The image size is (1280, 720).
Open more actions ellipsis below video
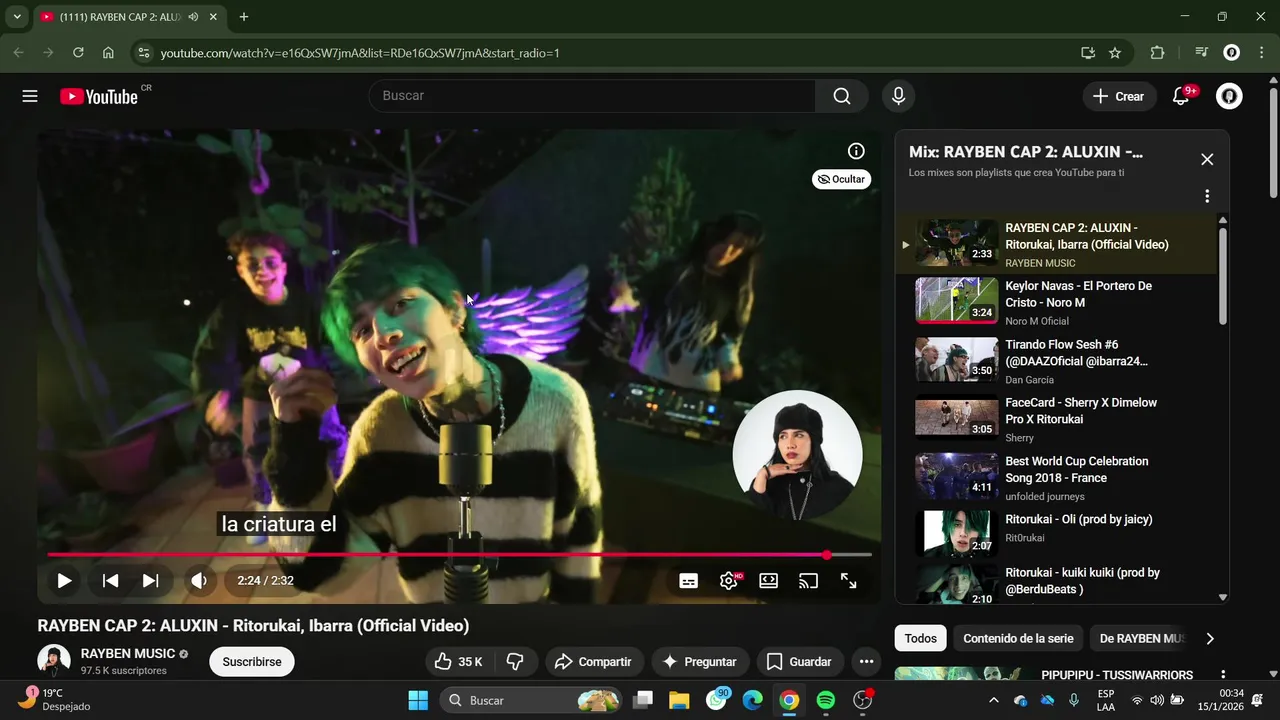[866, 662]
